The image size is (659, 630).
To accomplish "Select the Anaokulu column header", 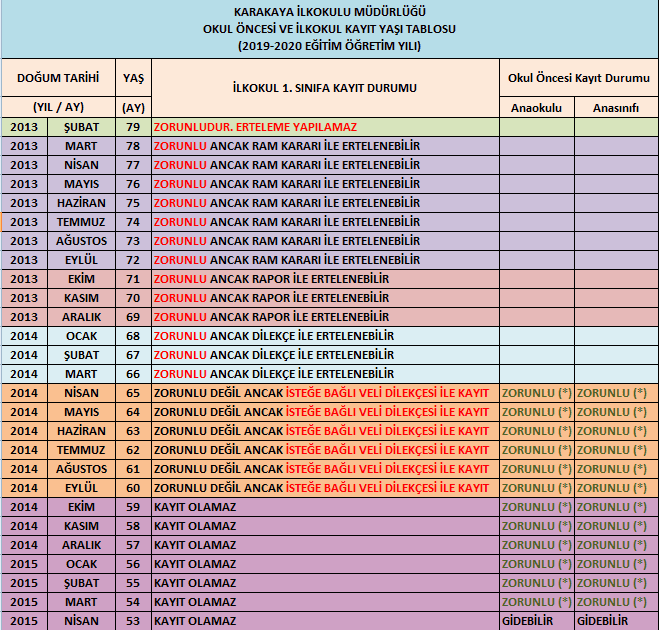I will pyautogui.click(x=536, y=108).
